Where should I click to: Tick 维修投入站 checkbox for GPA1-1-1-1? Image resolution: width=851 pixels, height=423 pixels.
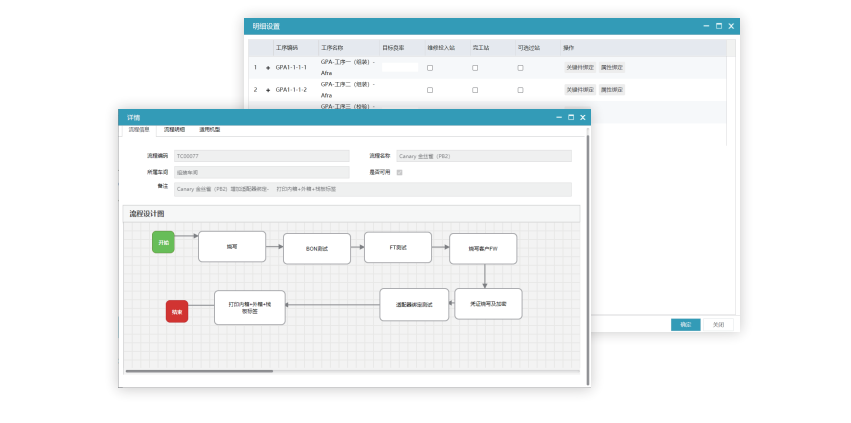click(430, 68)
